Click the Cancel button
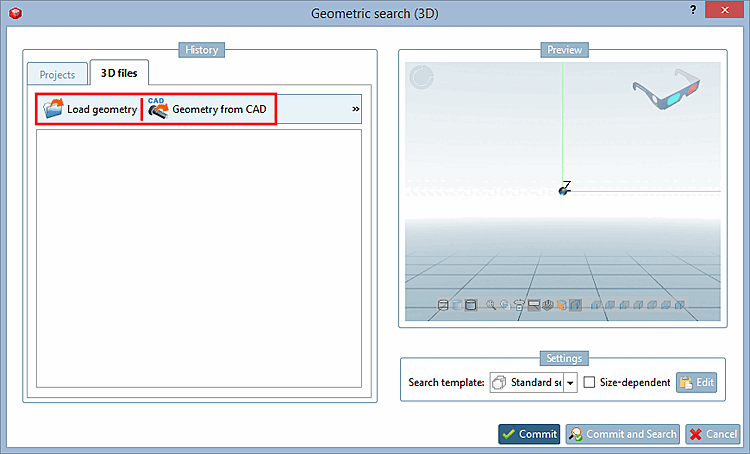 click(713, 434)
